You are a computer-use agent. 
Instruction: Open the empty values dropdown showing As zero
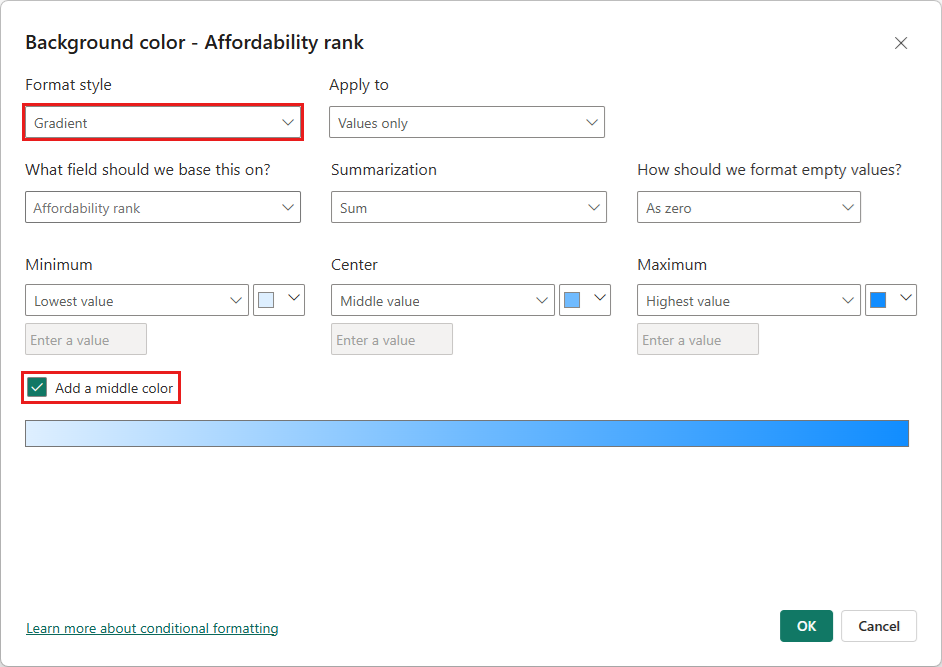[748, 207]
